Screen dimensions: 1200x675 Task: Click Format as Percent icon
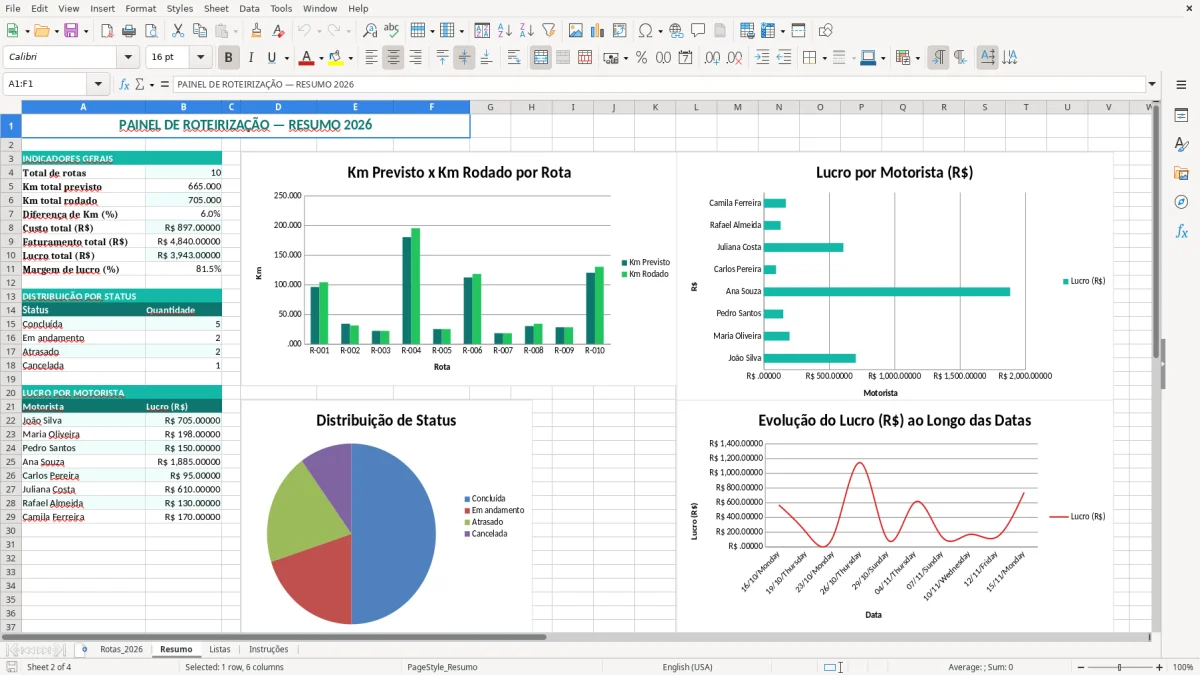click(x=641, y=58)
